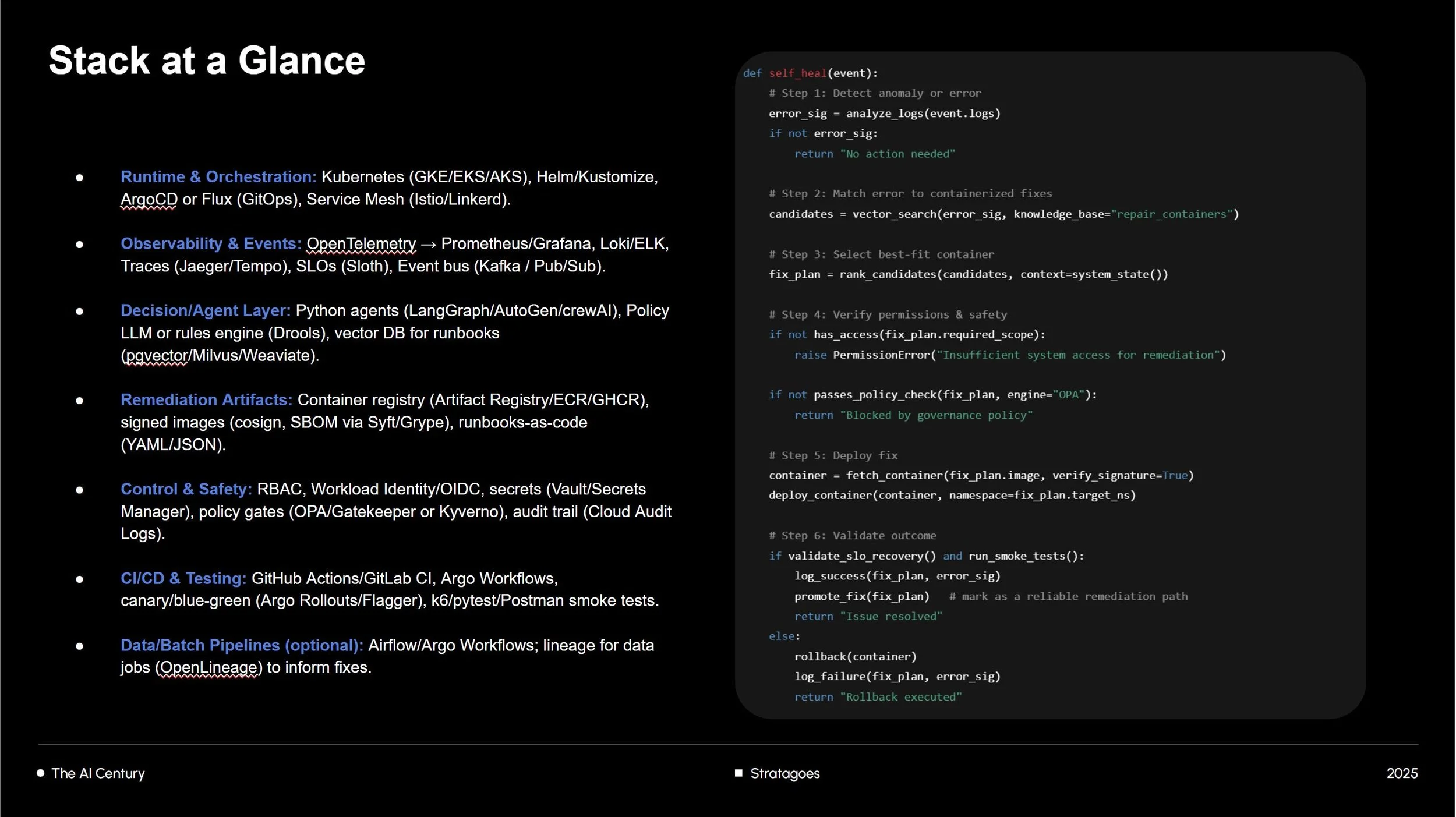This screenshot has width=1456, height=817.
Task: Click the 'Stratagoes' footer text
Action: pos(784,773)
